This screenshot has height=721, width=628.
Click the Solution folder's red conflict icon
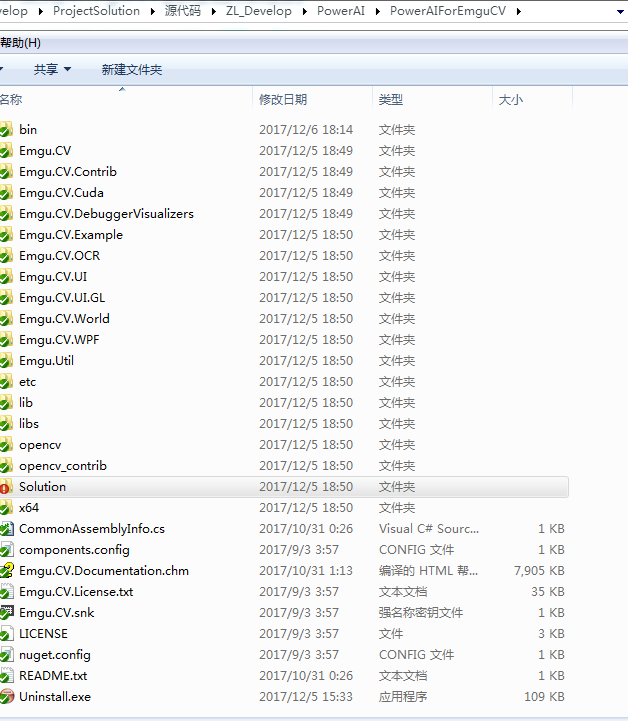click(6, 487)
